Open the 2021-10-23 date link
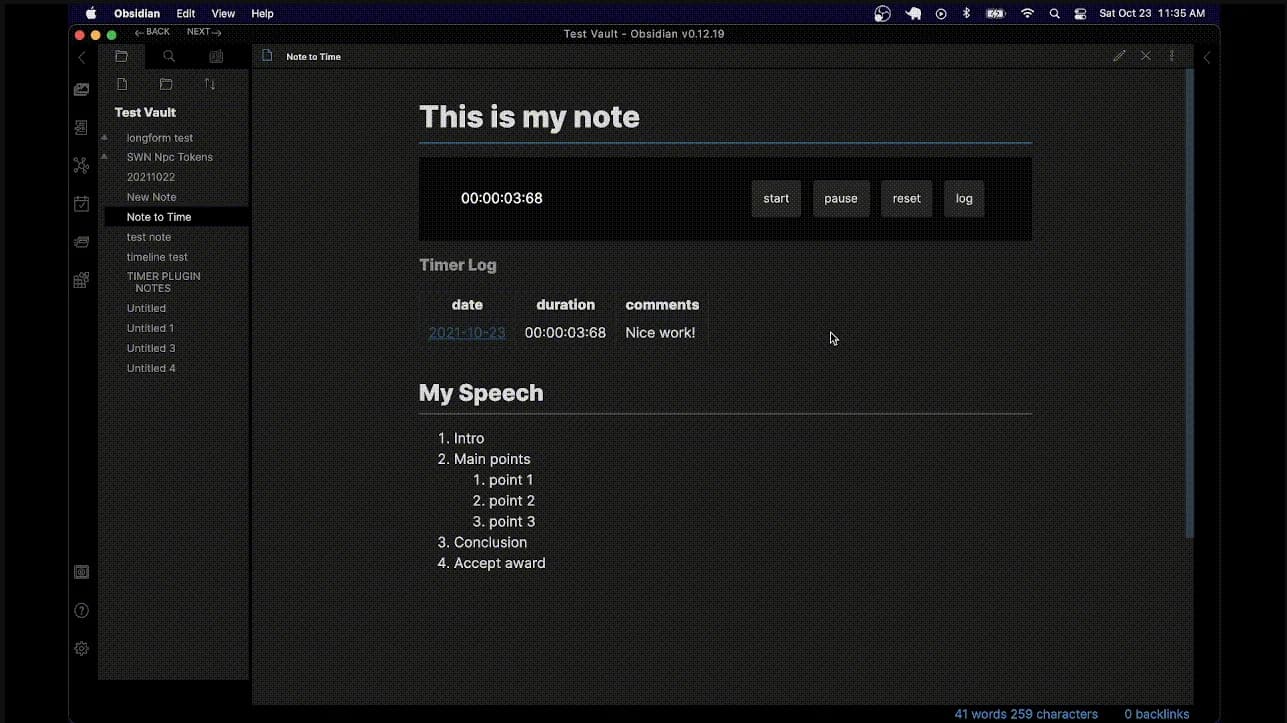Screen dimensions: 1287x723 tap(467, 333)
